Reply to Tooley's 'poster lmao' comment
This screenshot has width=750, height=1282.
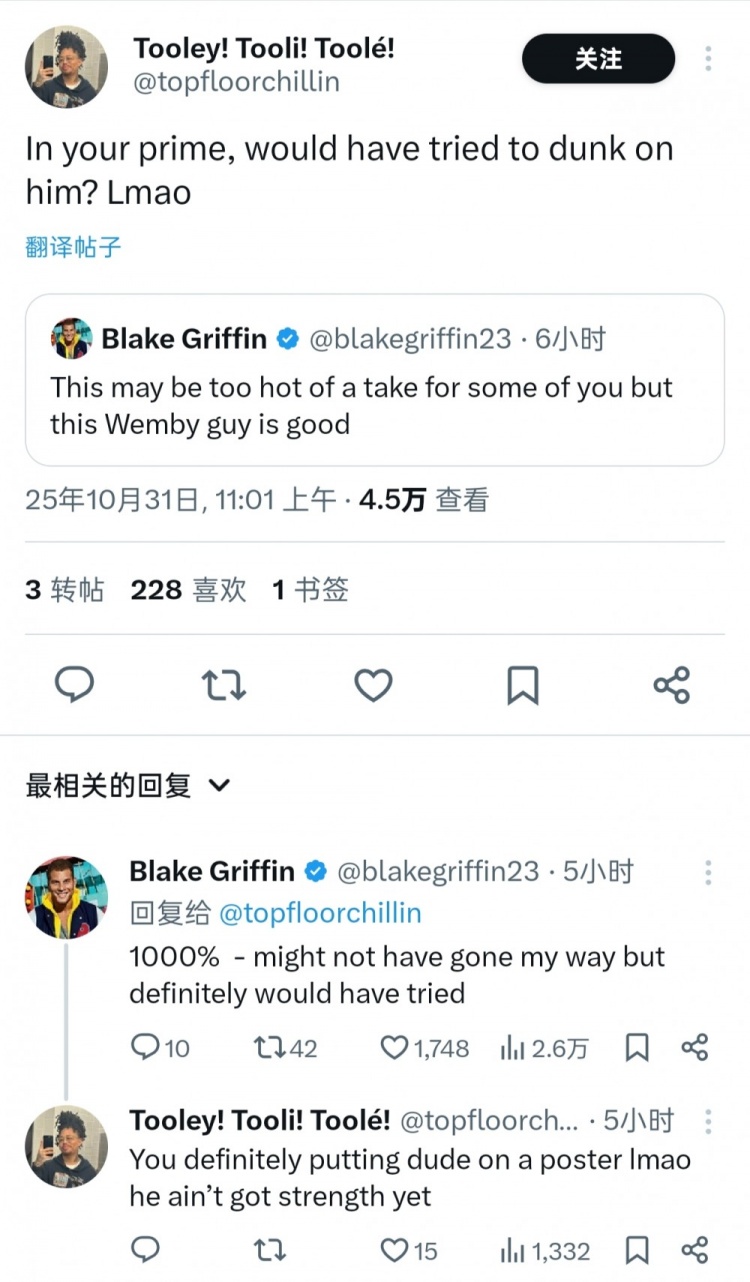point(146,1249)
